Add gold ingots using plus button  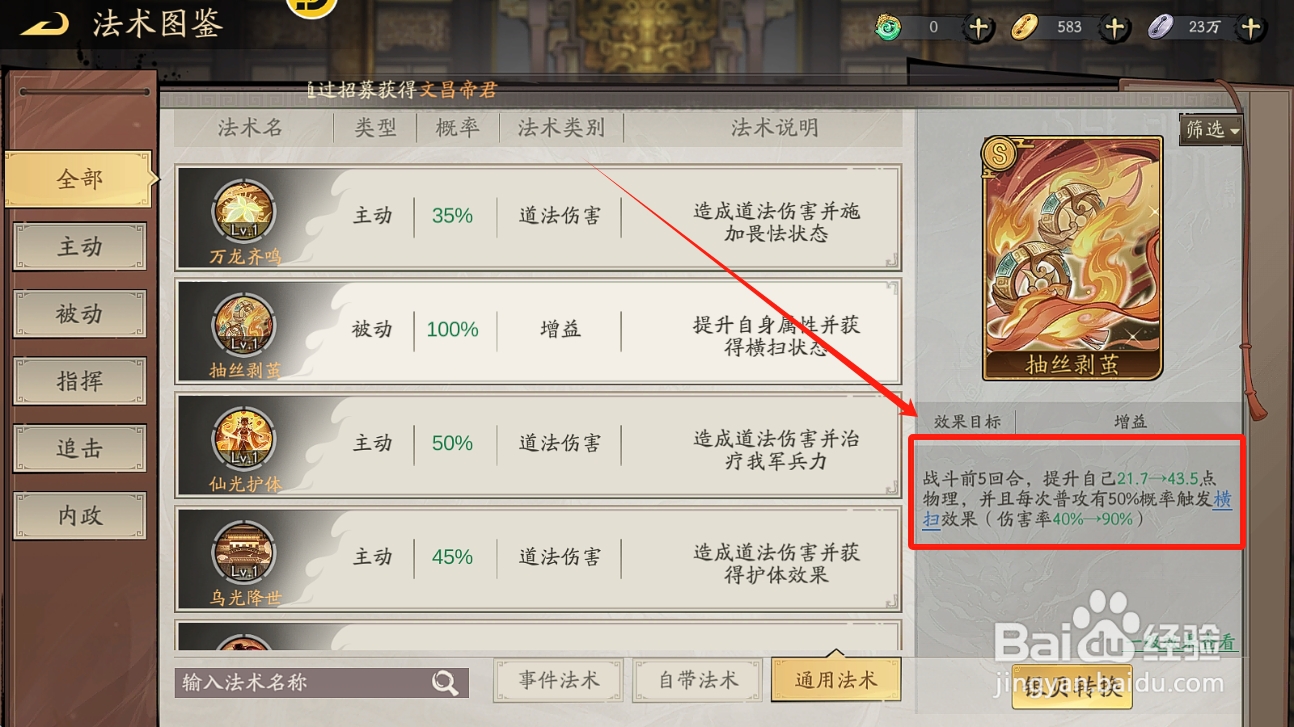[1115, 27]
